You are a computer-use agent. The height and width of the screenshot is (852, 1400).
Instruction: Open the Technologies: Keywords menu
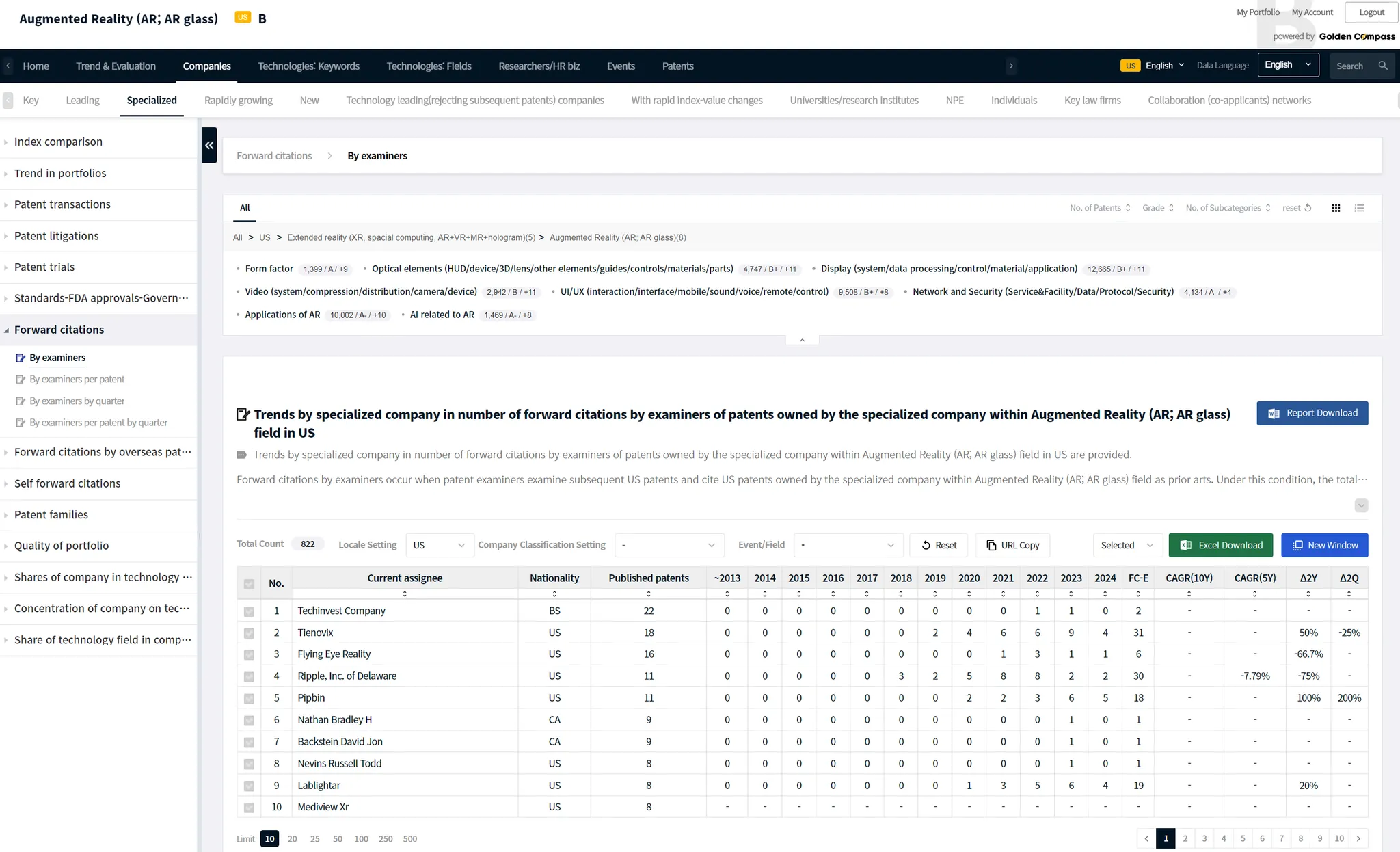tap(308, 66)
